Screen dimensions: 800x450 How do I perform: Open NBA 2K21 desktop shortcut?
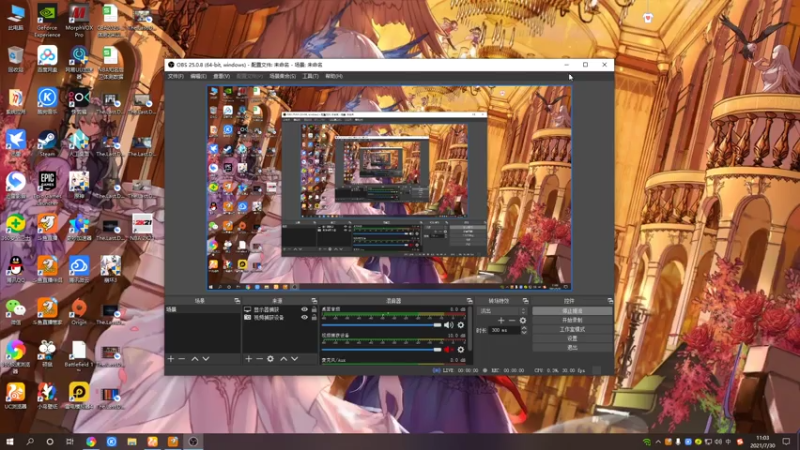(142, 227)
